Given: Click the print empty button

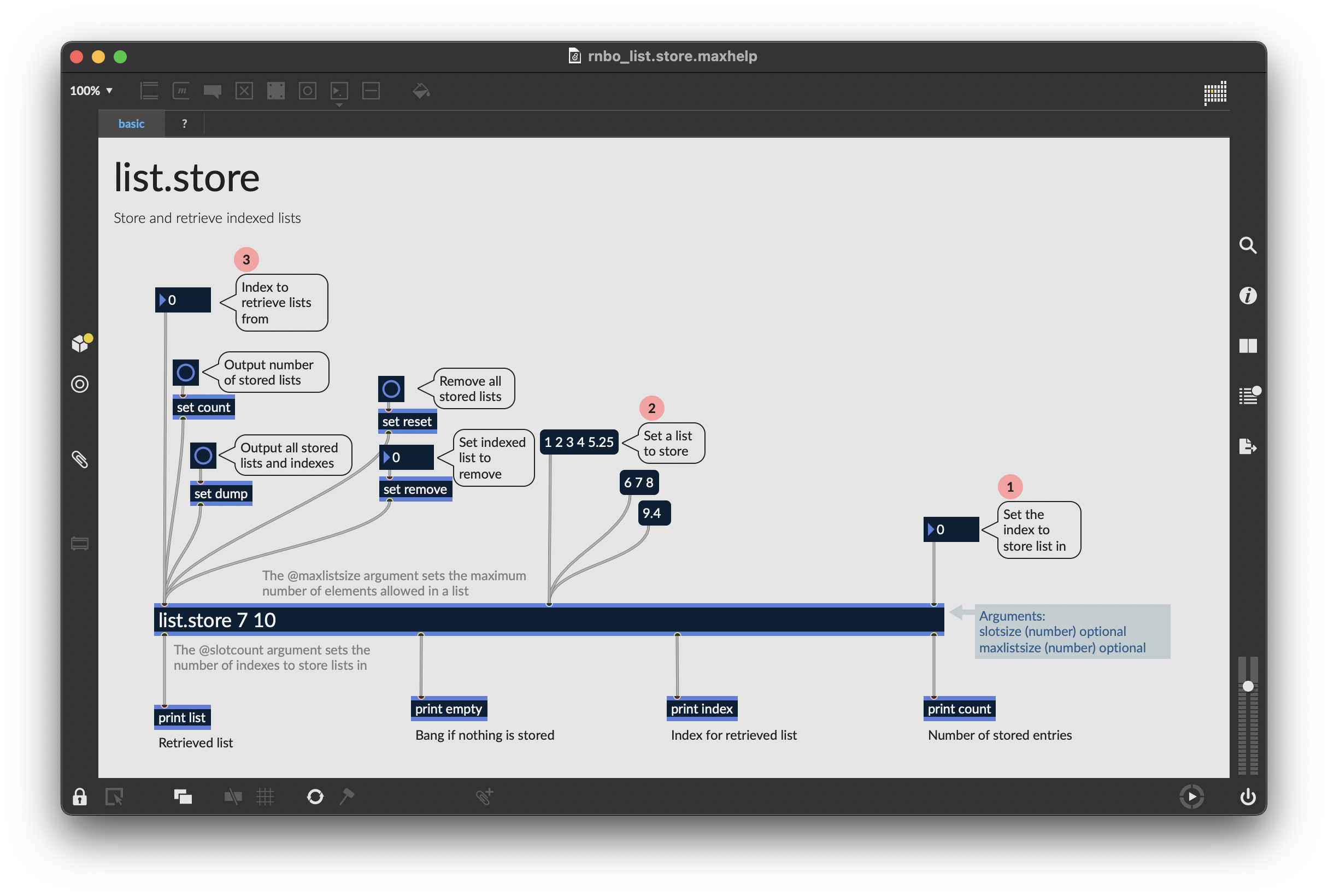Looking at the screenshot, I should coord(447,708).
